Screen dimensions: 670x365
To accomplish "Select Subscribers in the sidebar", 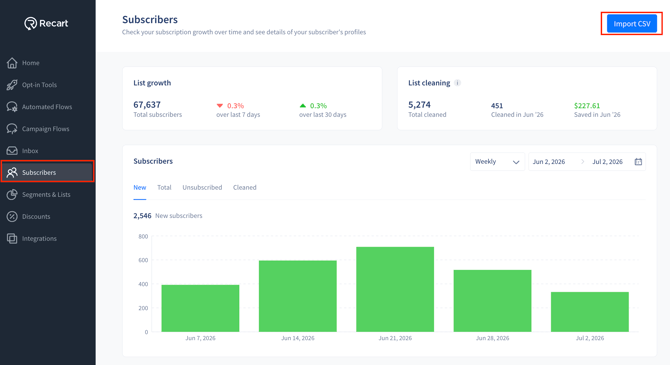I will [47, 172].
